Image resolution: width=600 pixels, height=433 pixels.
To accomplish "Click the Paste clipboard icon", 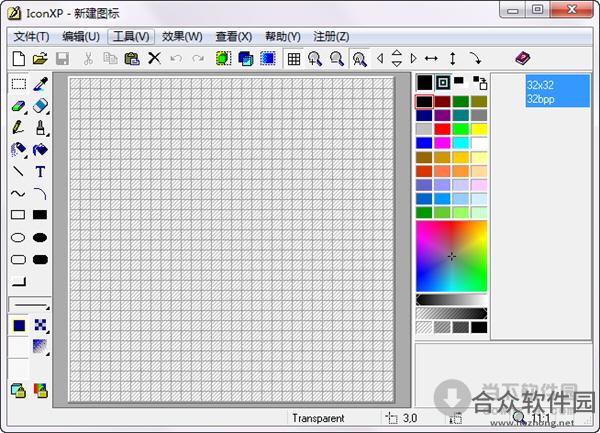I will tap(132, 59).
